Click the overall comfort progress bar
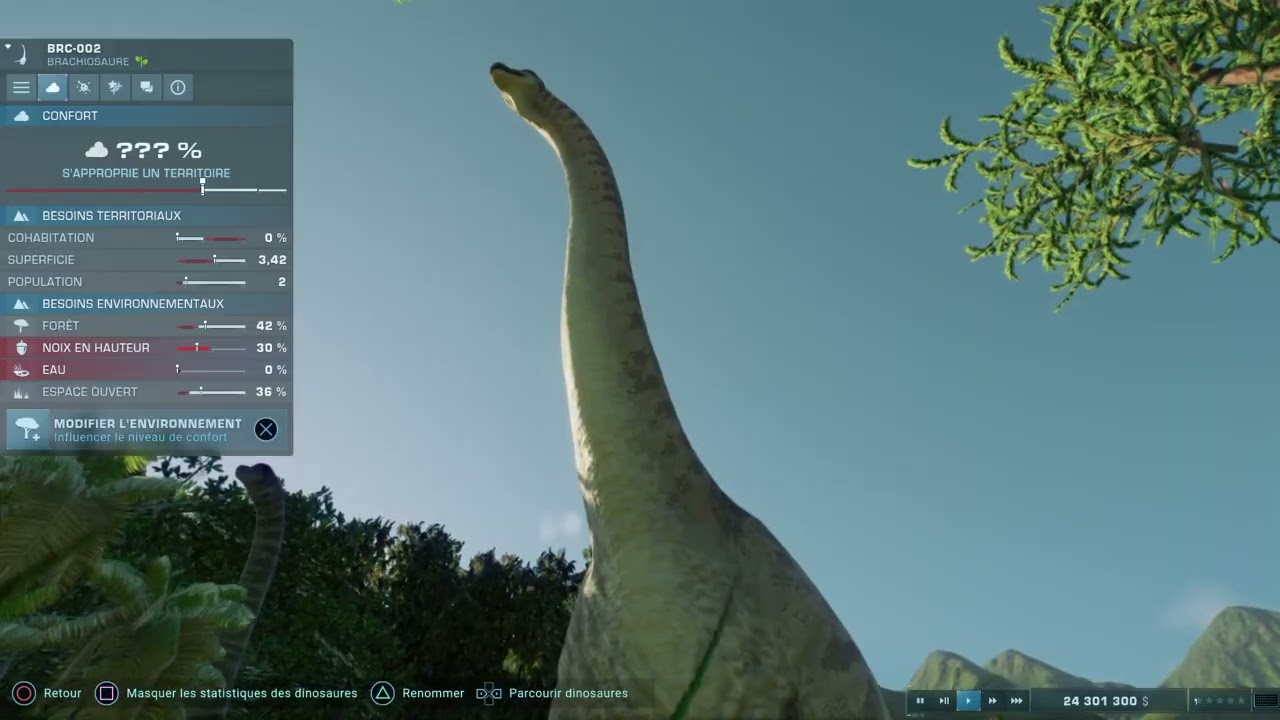Viewport: 1280px width, 720px height. [x=146, y=189]
